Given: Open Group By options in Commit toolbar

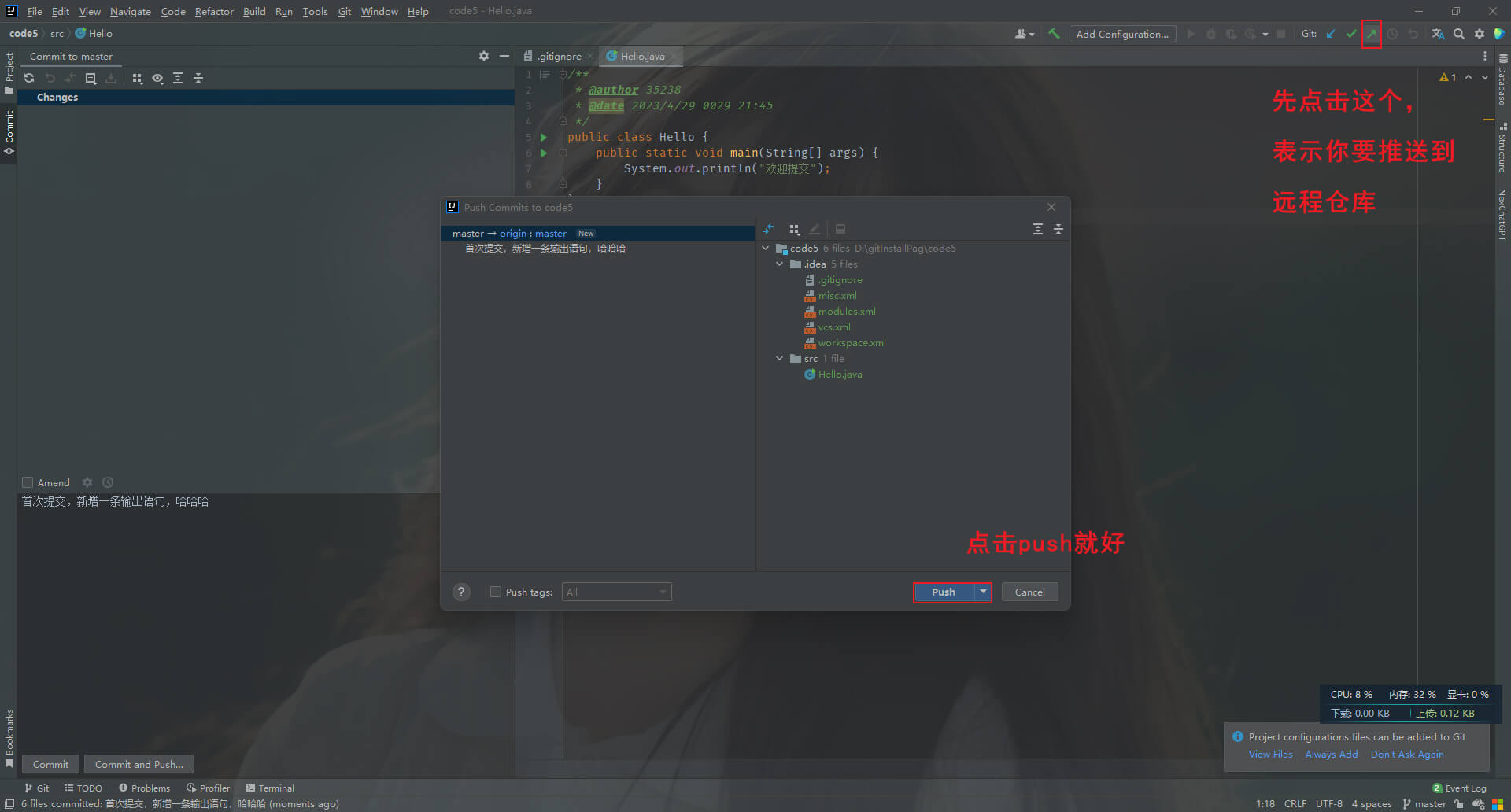Looking at the screenshot, I should [x=137, y=78].
